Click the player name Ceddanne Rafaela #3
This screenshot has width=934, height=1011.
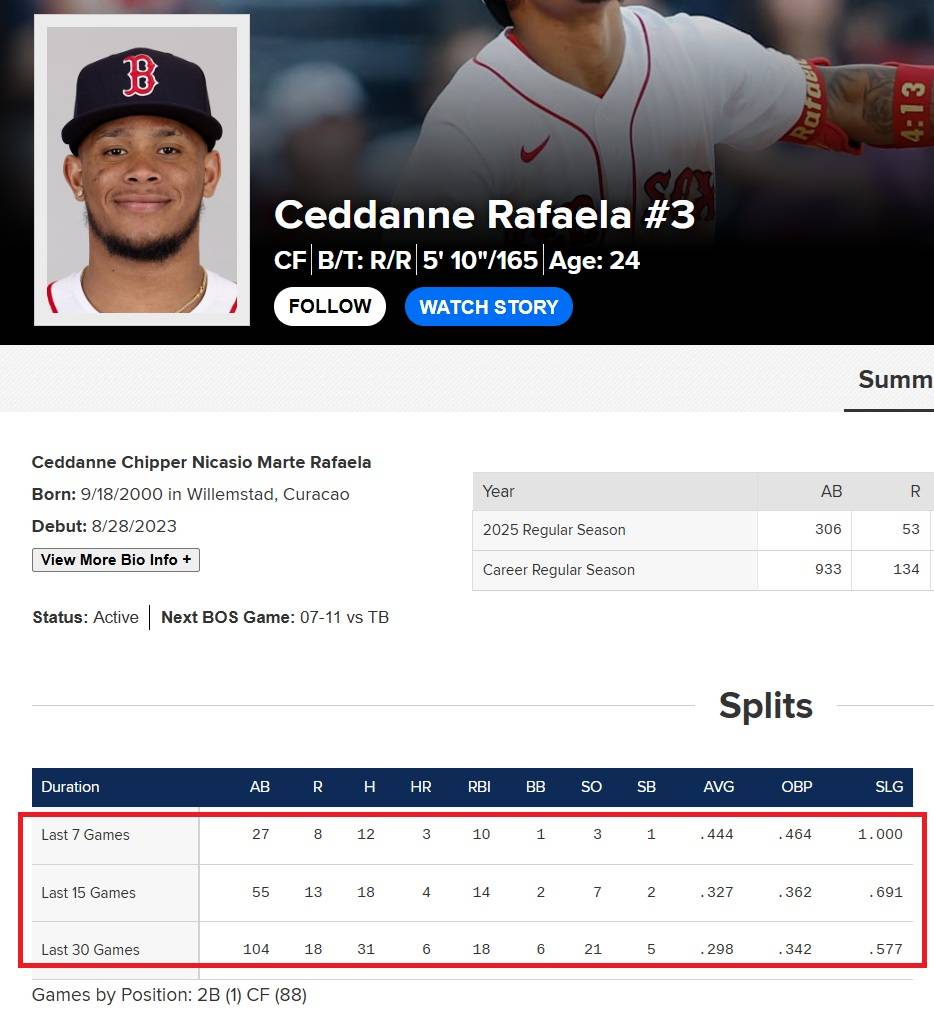click(x=484, y=215)
